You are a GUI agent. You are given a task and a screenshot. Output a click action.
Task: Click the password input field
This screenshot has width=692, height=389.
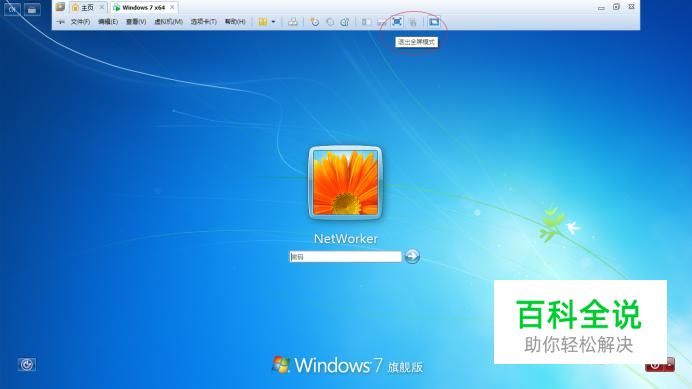345,257
